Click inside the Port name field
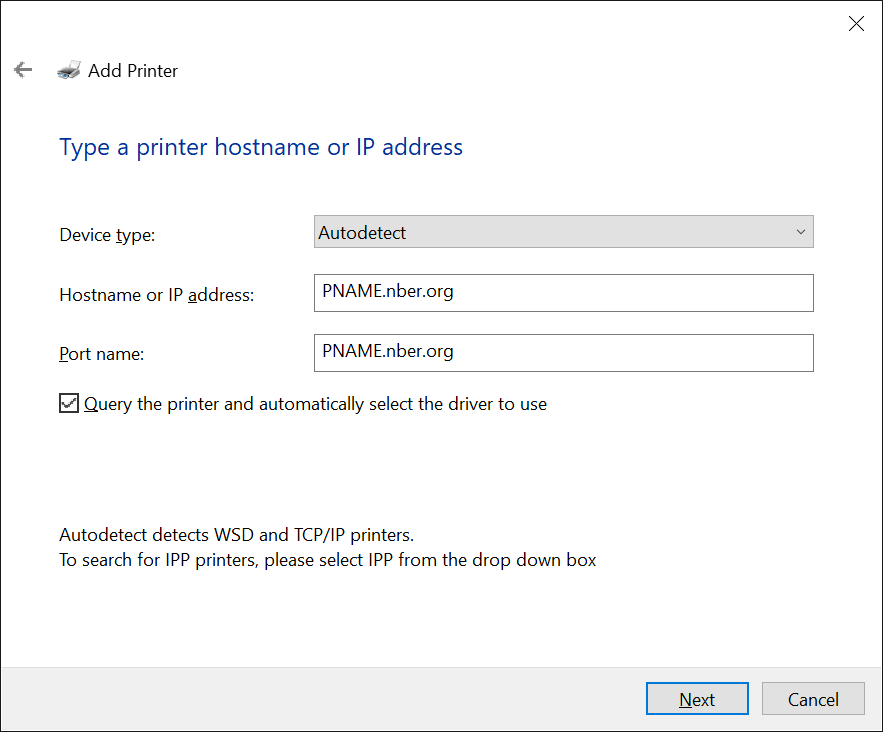The image size is (883, 732). [x=563, y=352]
